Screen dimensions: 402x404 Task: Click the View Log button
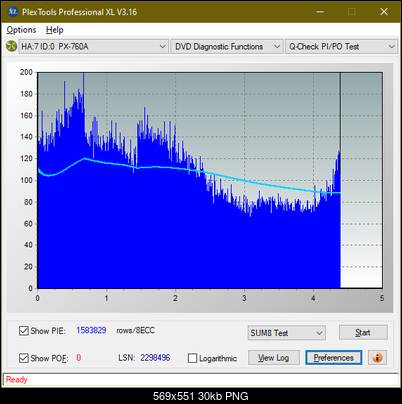tap(274, 358)
